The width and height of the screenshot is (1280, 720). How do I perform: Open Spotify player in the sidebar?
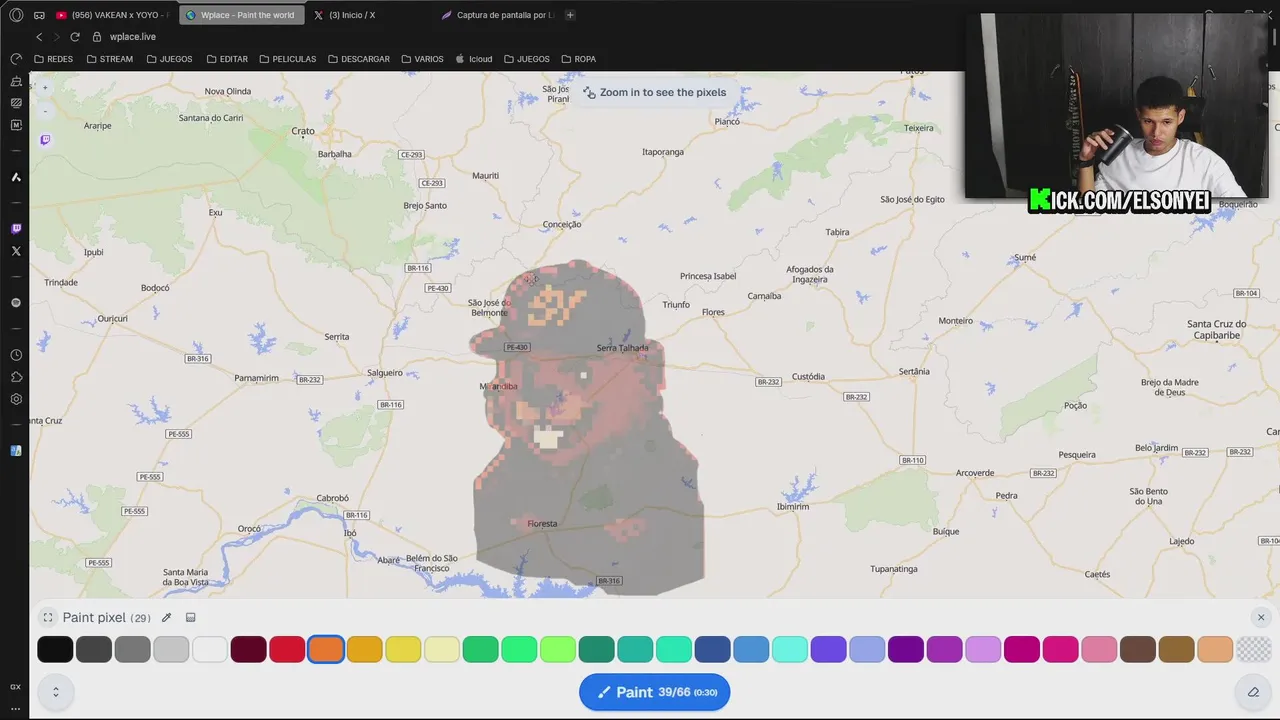(16, 302)
